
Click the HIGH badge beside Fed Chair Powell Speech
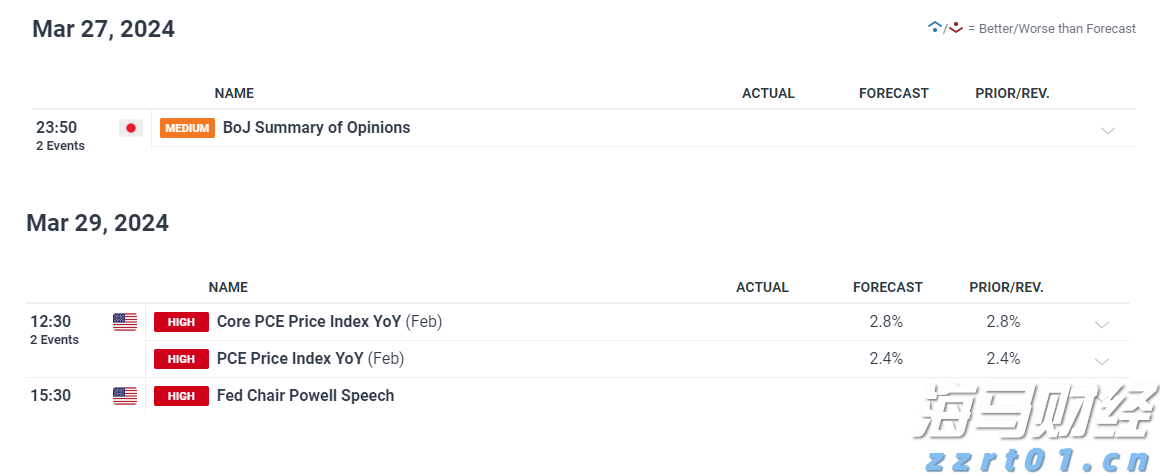181,396
